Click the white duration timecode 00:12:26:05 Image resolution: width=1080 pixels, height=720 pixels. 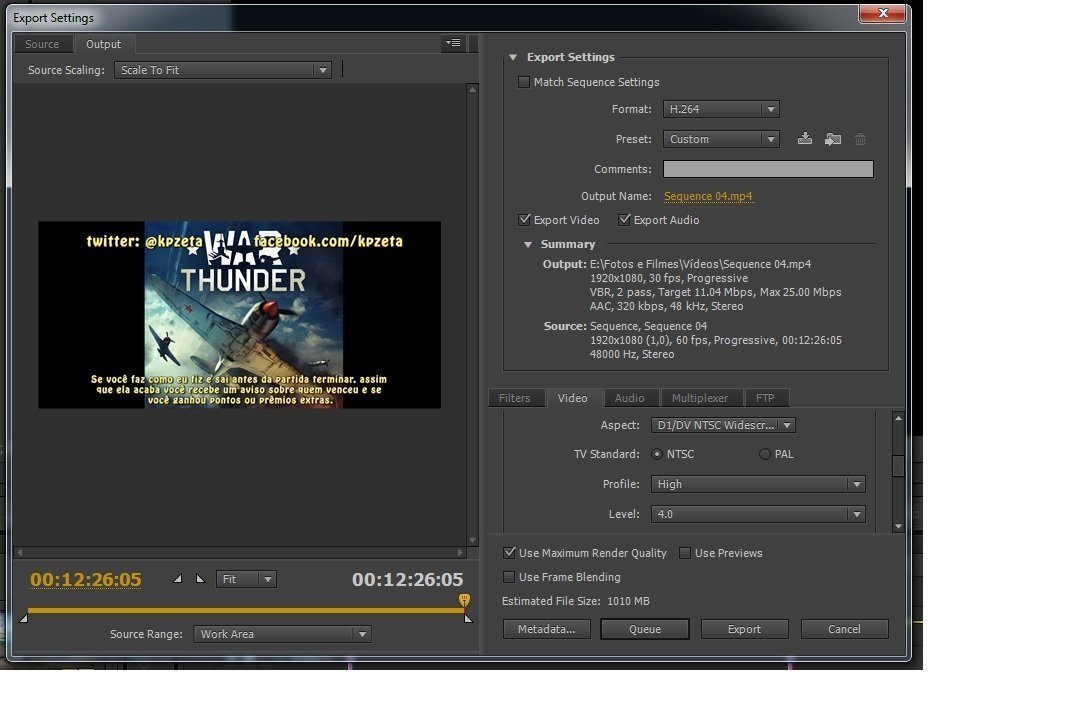[408, 579]
